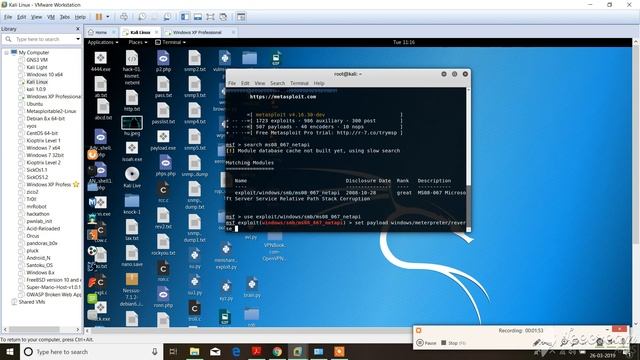The image size is (640, 360).
Task: Switch to the Windows XP Professional tab
Action: (x=197, y=32)
